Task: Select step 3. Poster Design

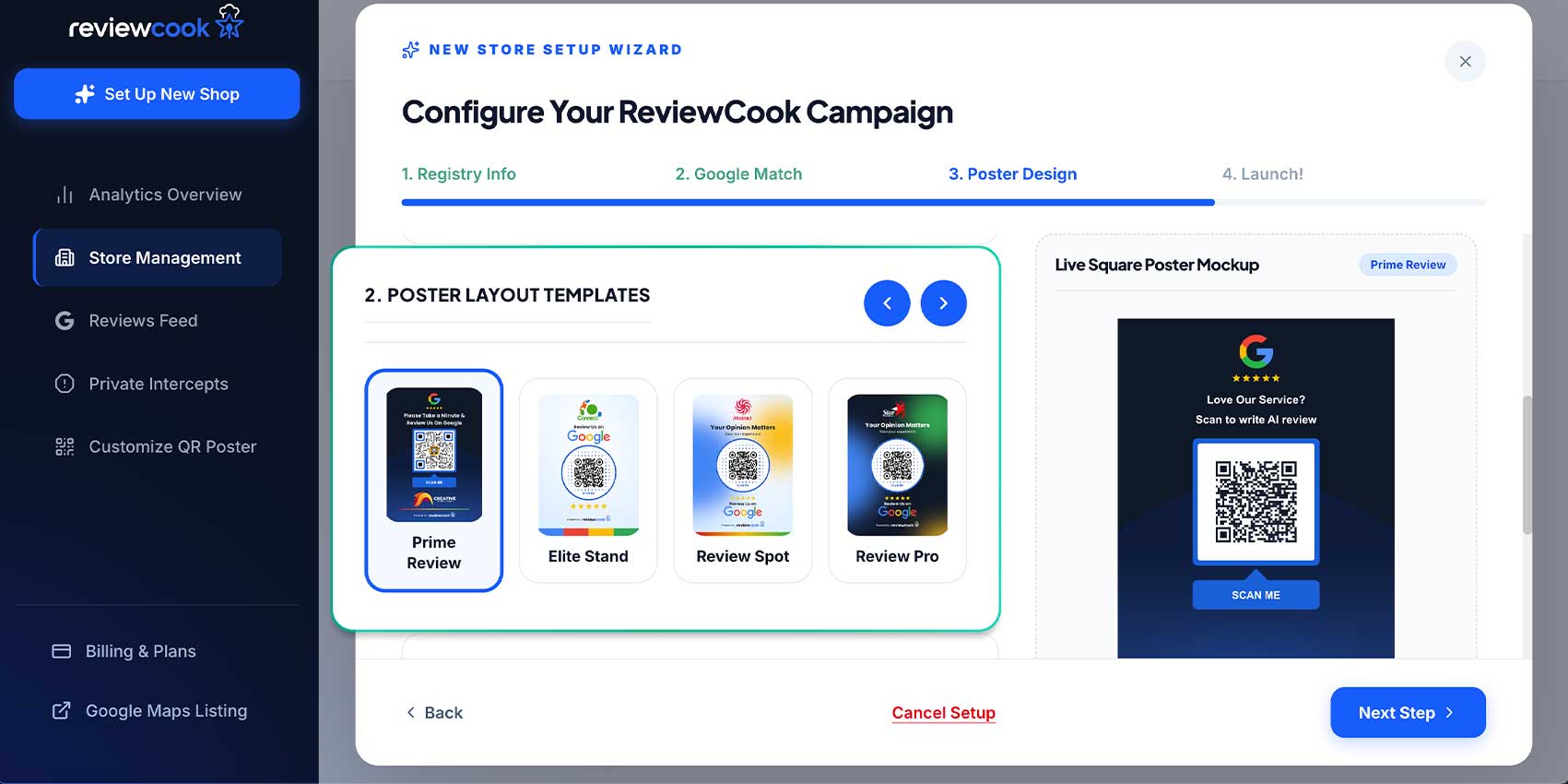Action: 1013,174
